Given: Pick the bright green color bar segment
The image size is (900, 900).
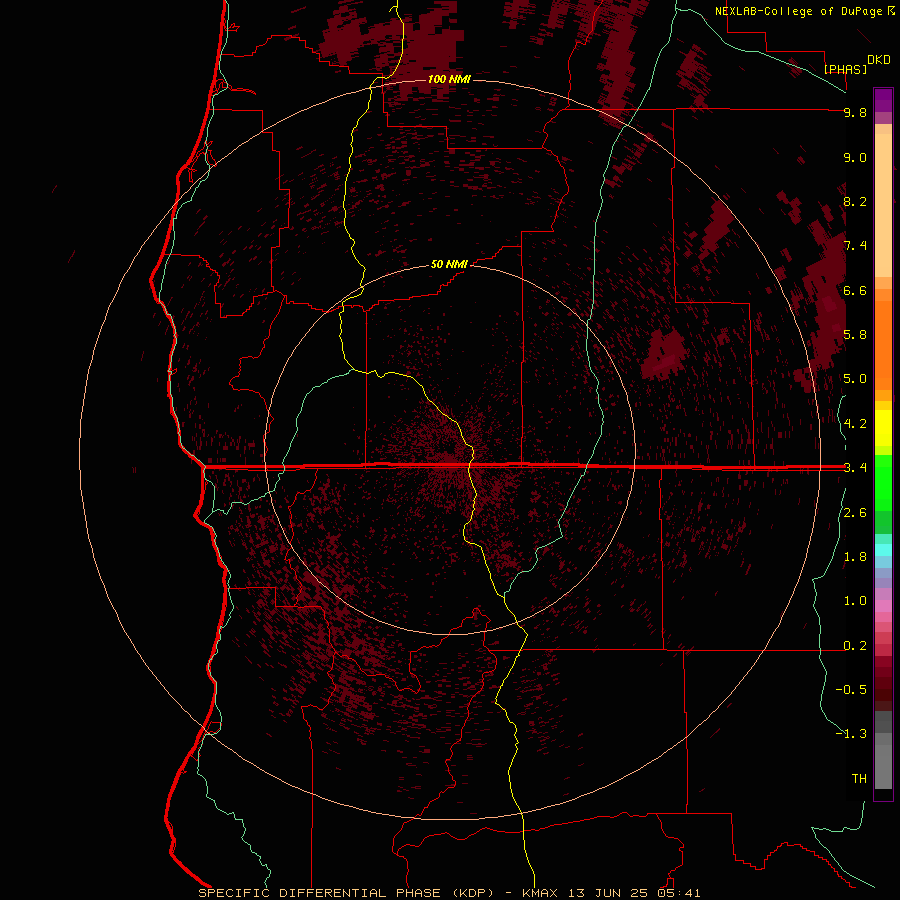Looking at the screenshot, I should [883, 483].
